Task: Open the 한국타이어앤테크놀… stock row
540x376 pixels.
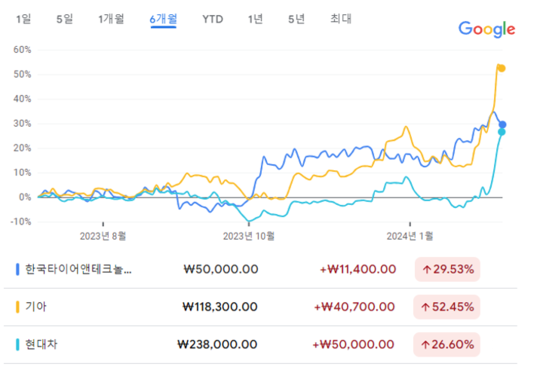Action: [x=260, y=269]
